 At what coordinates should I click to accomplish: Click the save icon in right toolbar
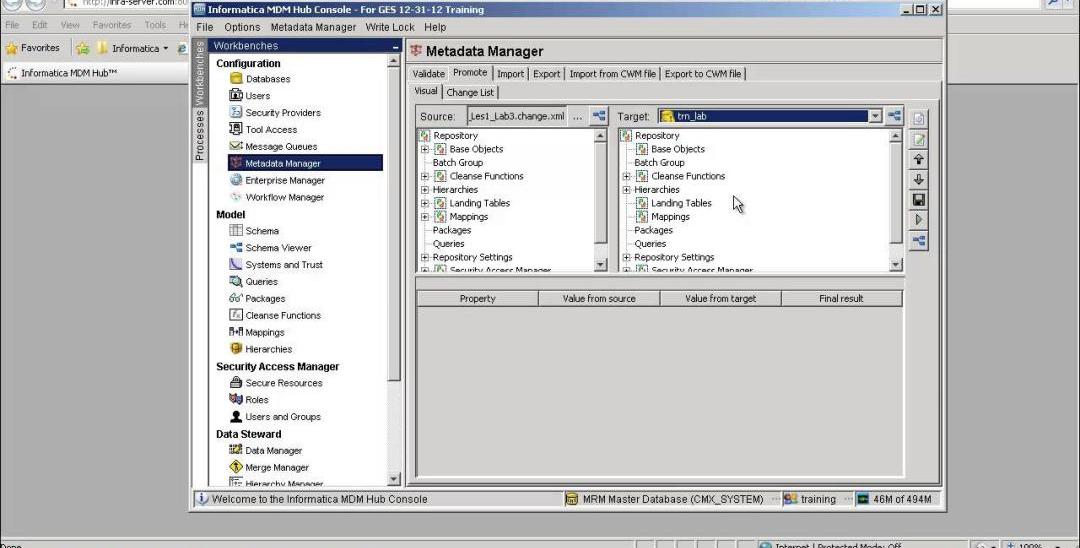(x=918, y=200)
